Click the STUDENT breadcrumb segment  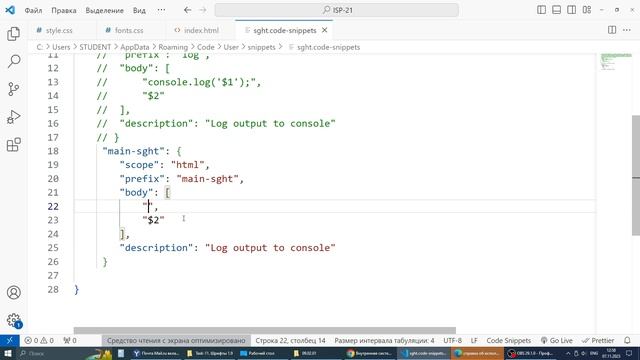coord(95,47)
